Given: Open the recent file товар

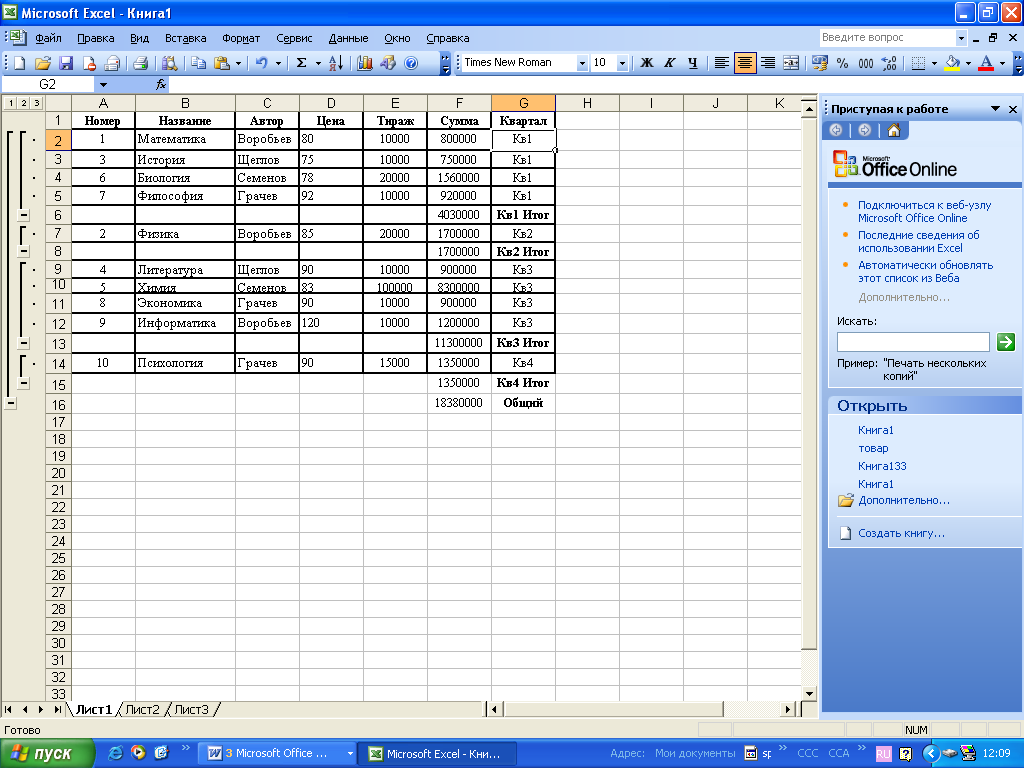Looking at the screenshot, I should pos(873,448).
